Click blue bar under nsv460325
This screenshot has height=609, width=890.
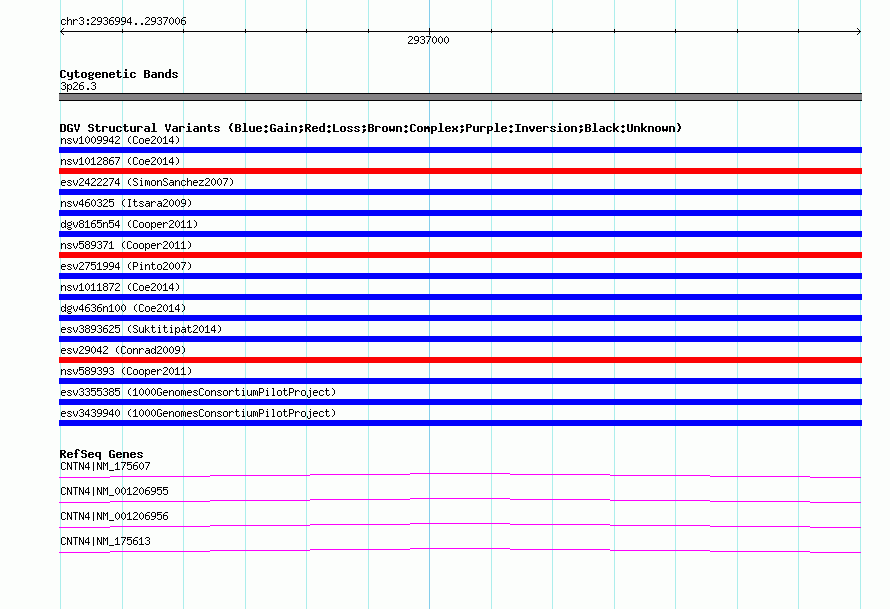[x=460, y=213]
